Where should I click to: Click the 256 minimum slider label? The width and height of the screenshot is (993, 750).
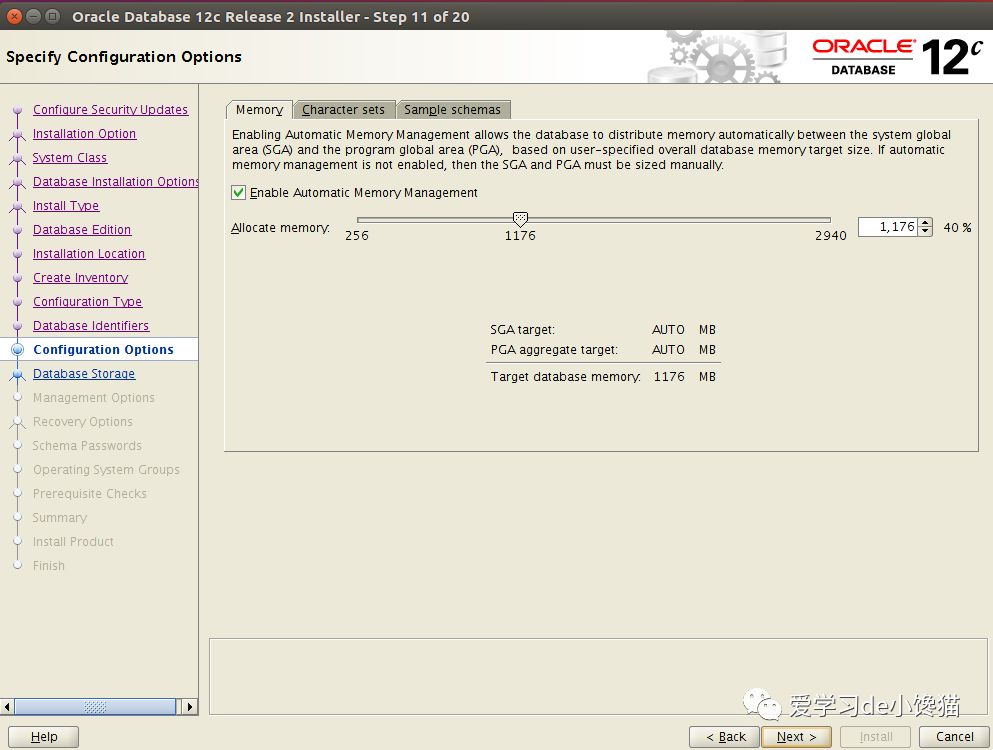(357, 236)
